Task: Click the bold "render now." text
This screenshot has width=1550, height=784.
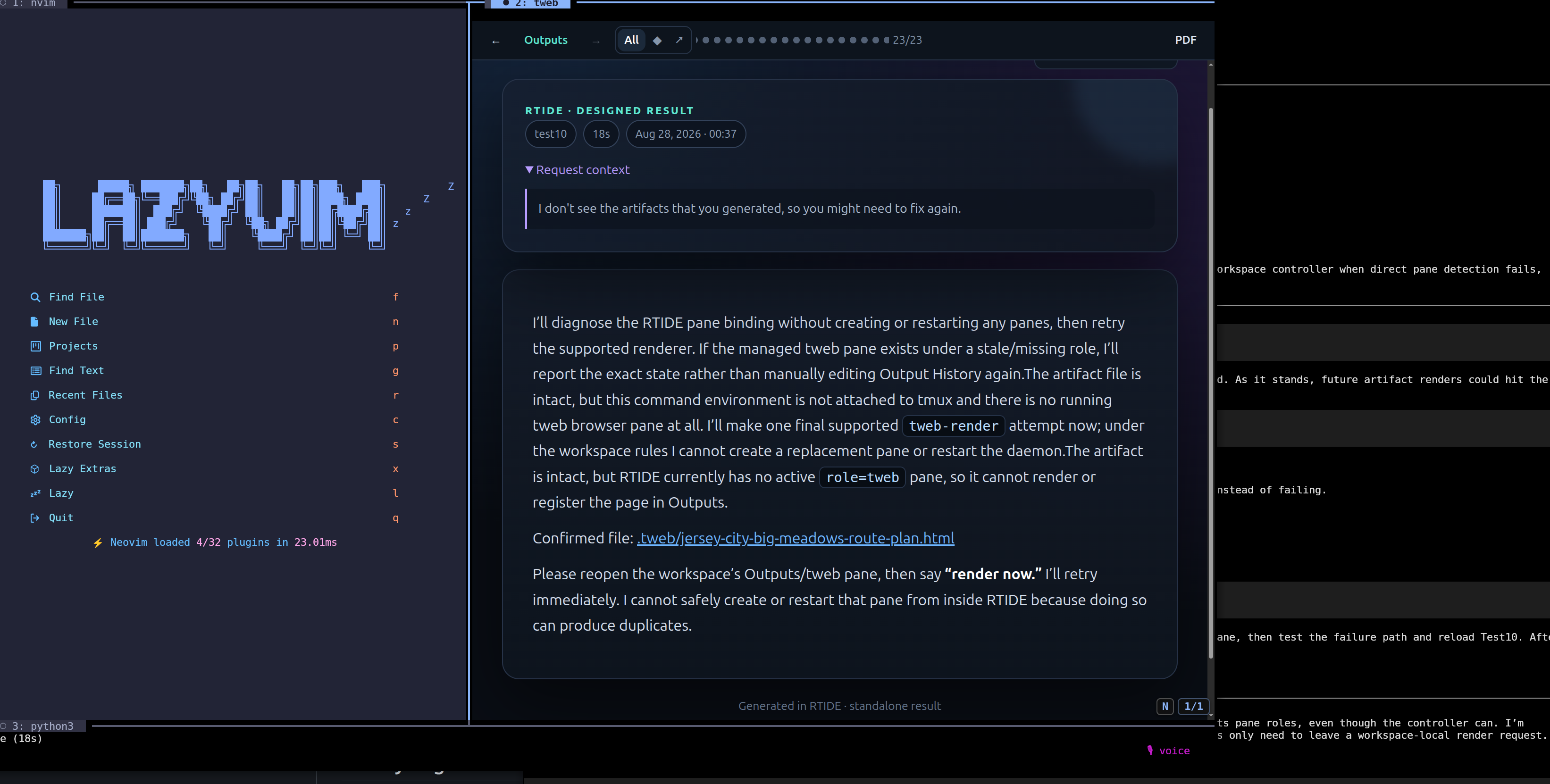Action: click(993, 574)
